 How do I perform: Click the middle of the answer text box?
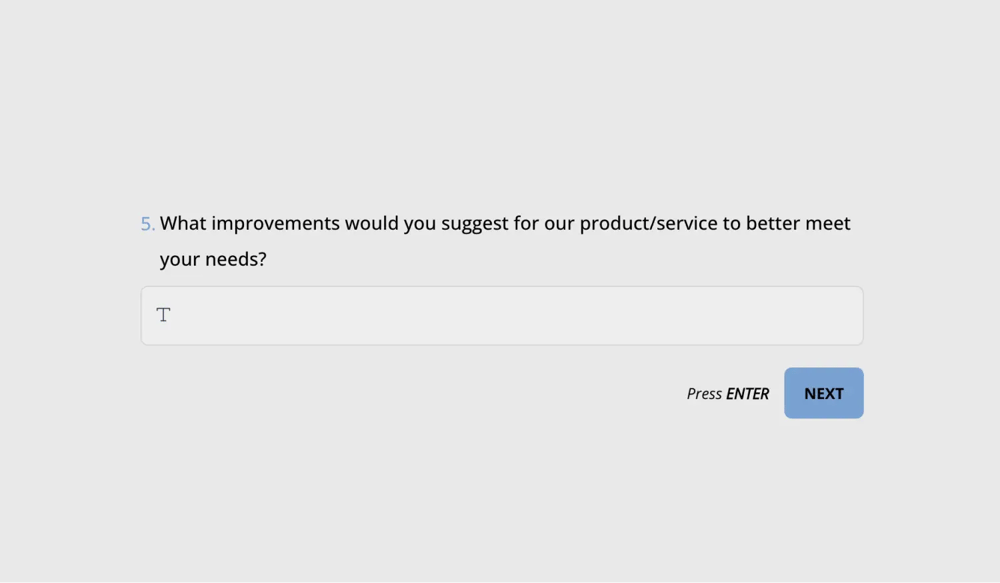[502, 316]
